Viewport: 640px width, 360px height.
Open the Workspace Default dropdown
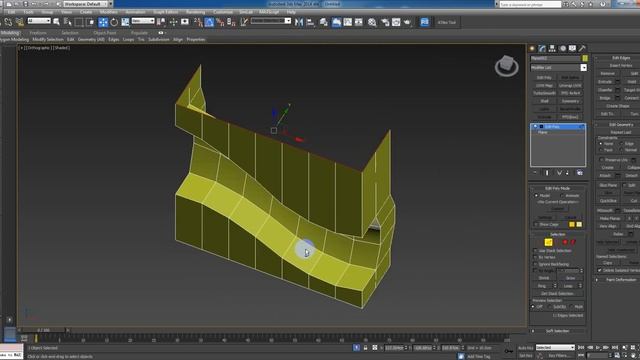[88, 4]
